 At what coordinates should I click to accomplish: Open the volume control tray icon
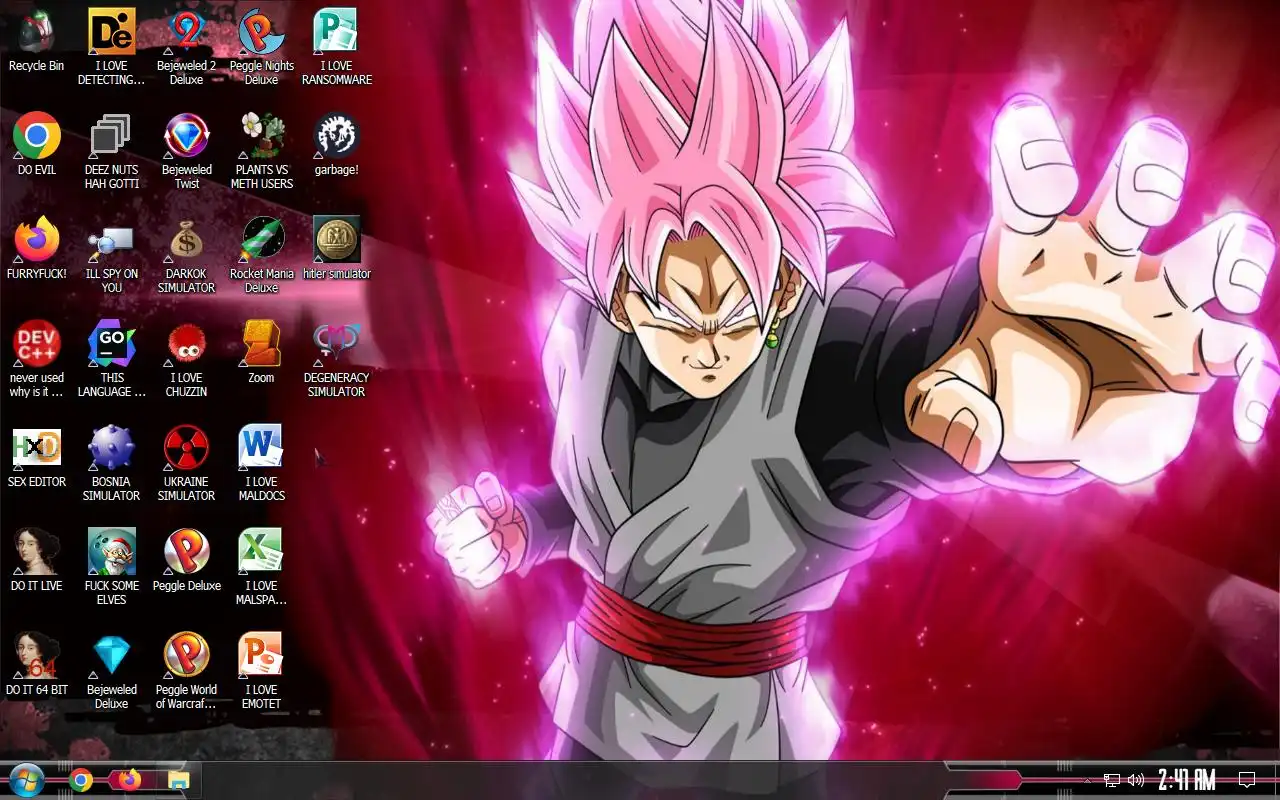tap(1136, 780)
